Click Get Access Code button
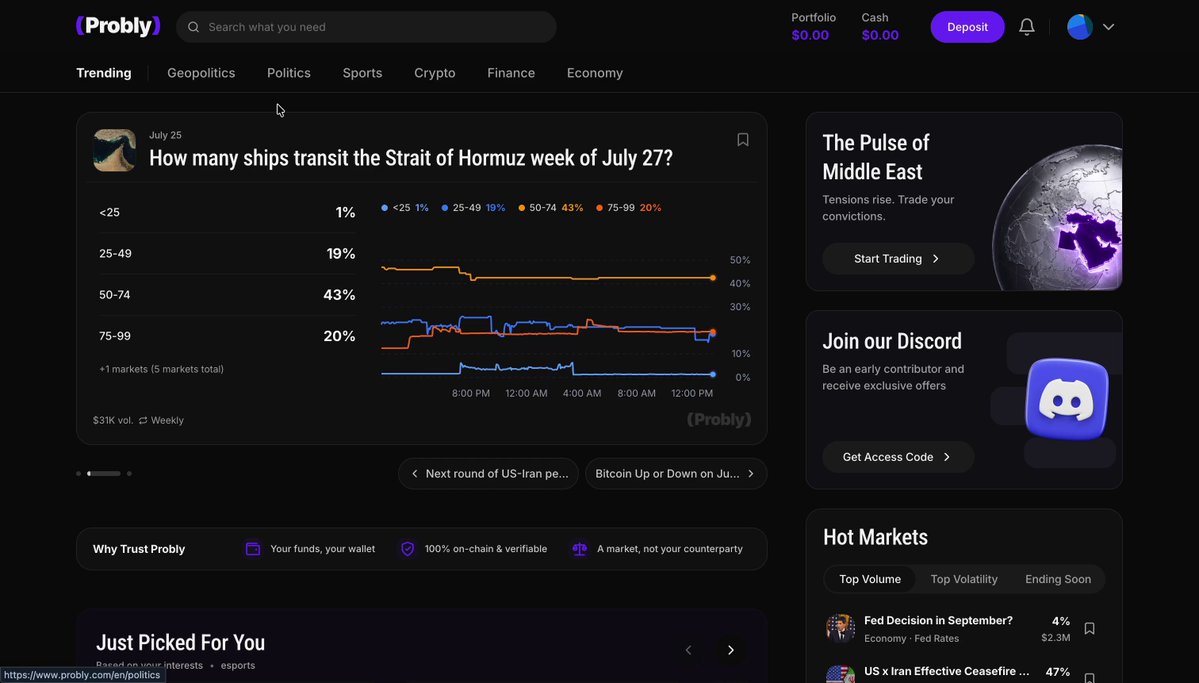Screen dimensions: 1199x683 (x=898, y=457)
